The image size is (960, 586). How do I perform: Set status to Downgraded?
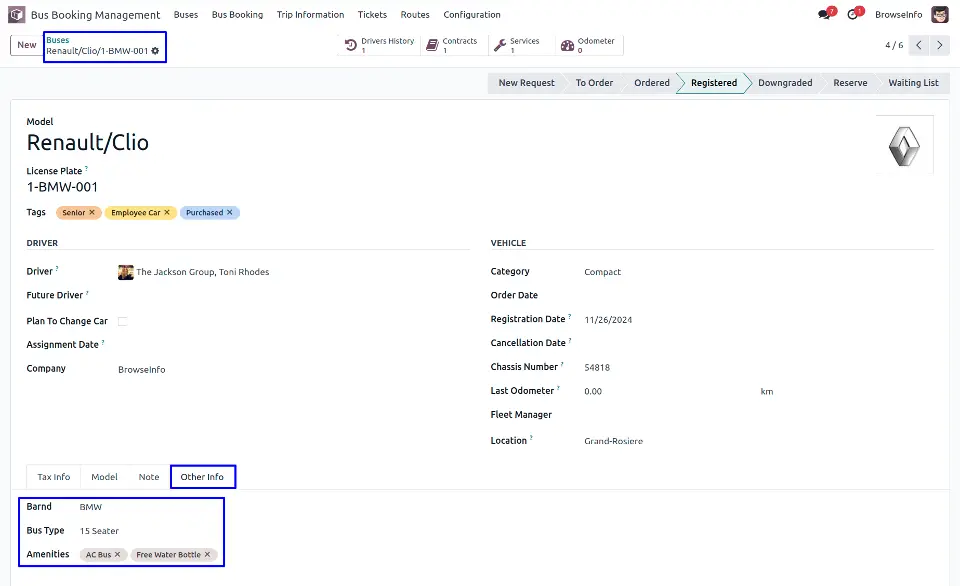point(786,83)
